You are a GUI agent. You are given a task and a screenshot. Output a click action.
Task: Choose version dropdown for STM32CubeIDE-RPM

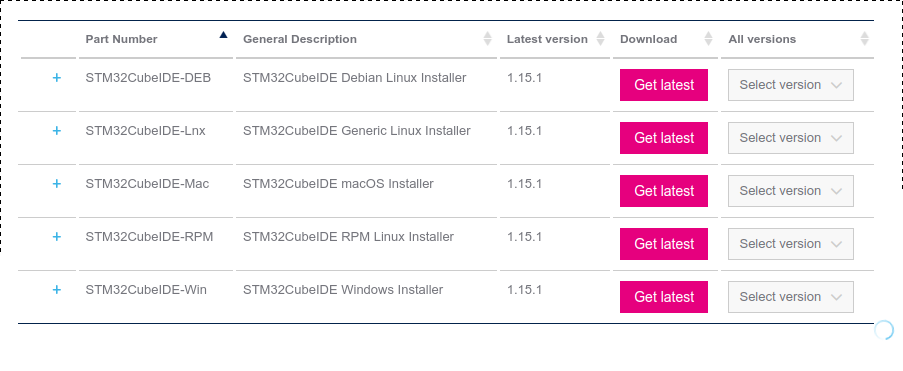pos(791,244)
